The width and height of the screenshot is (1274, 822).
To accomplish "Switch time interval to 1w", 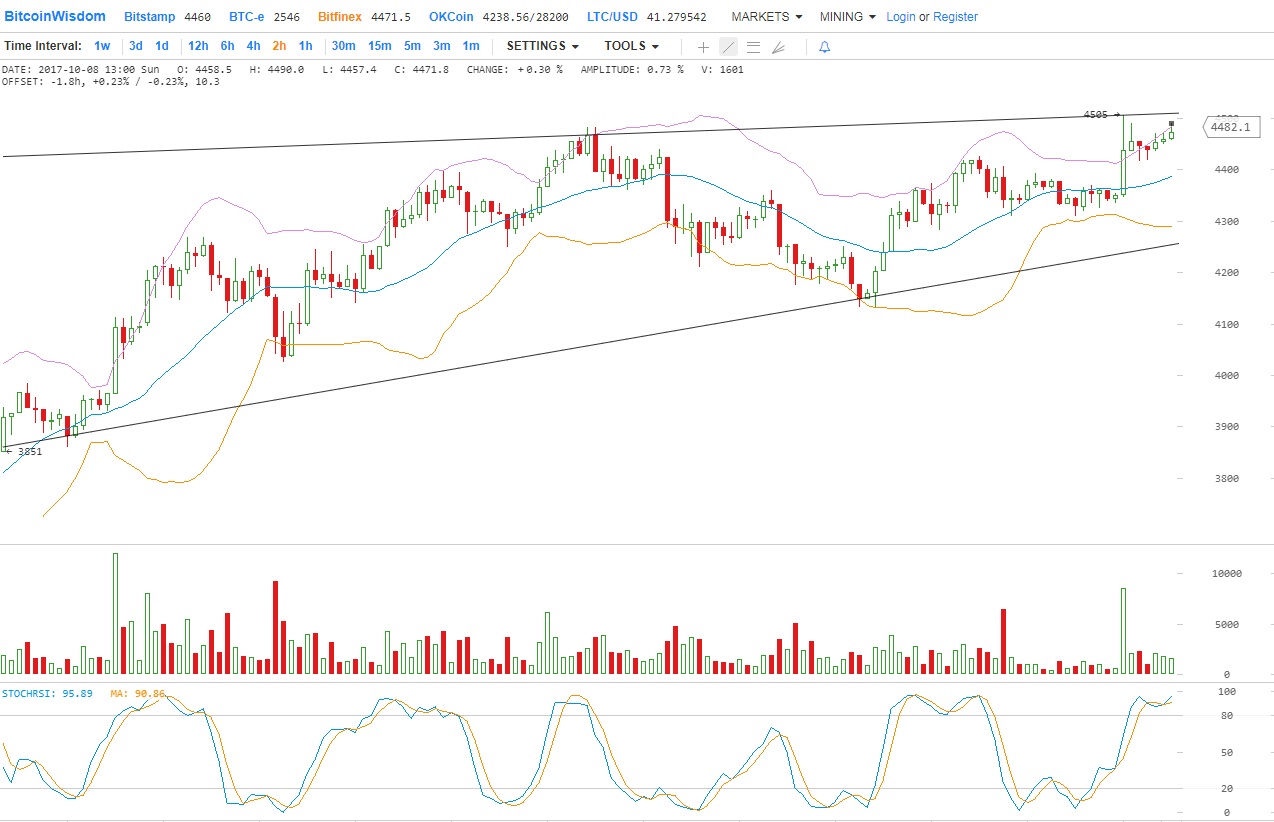I will (102, 46).
